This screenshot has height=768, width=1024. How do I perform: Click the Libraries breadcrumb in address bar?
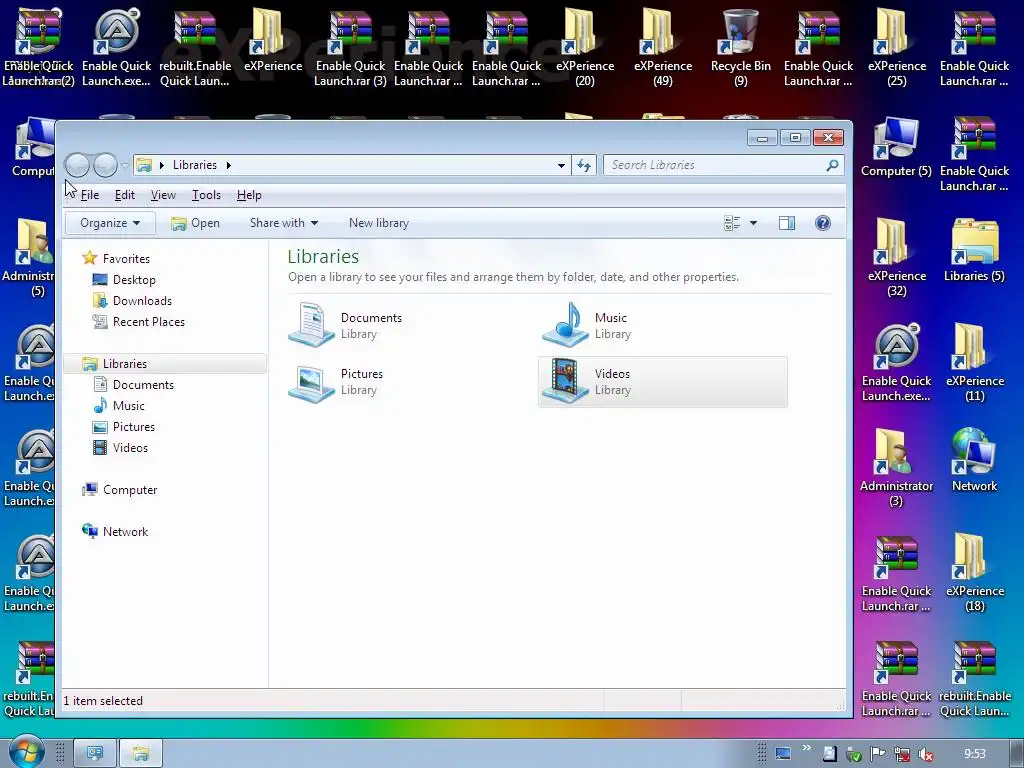(195, 165)
